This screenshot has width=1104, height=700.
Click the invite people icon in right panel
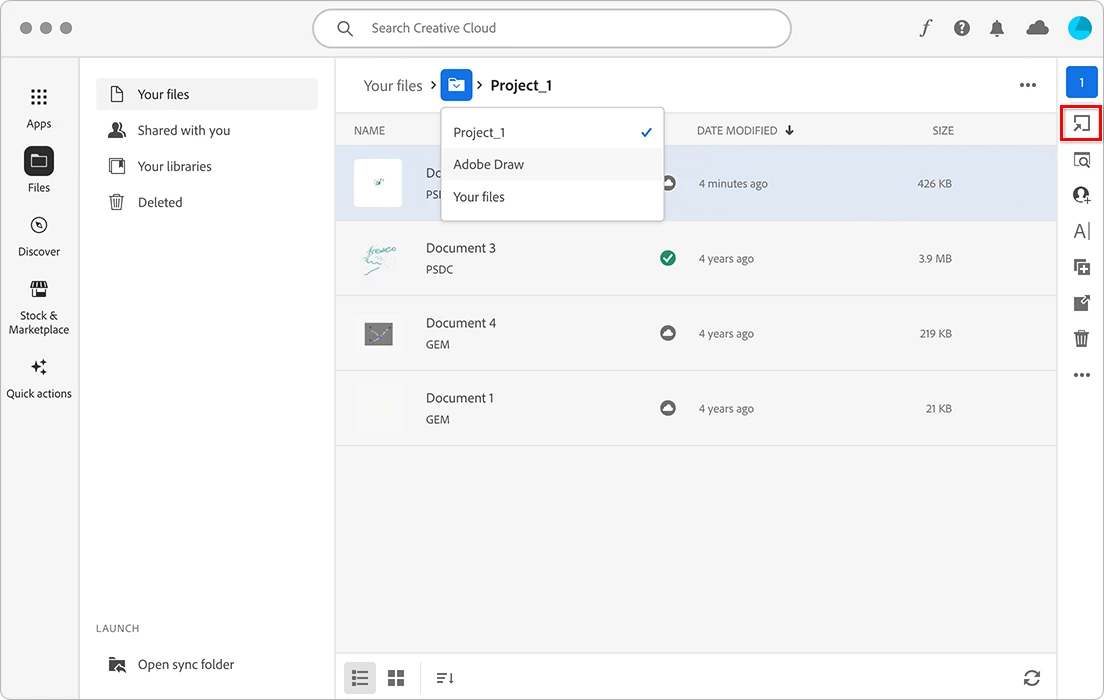click(1081, 195)
